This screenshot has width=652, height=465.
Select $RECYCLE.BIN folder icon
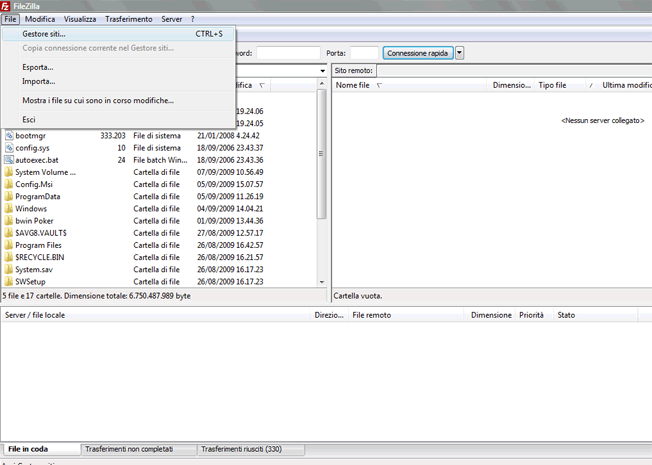(9, 257)
